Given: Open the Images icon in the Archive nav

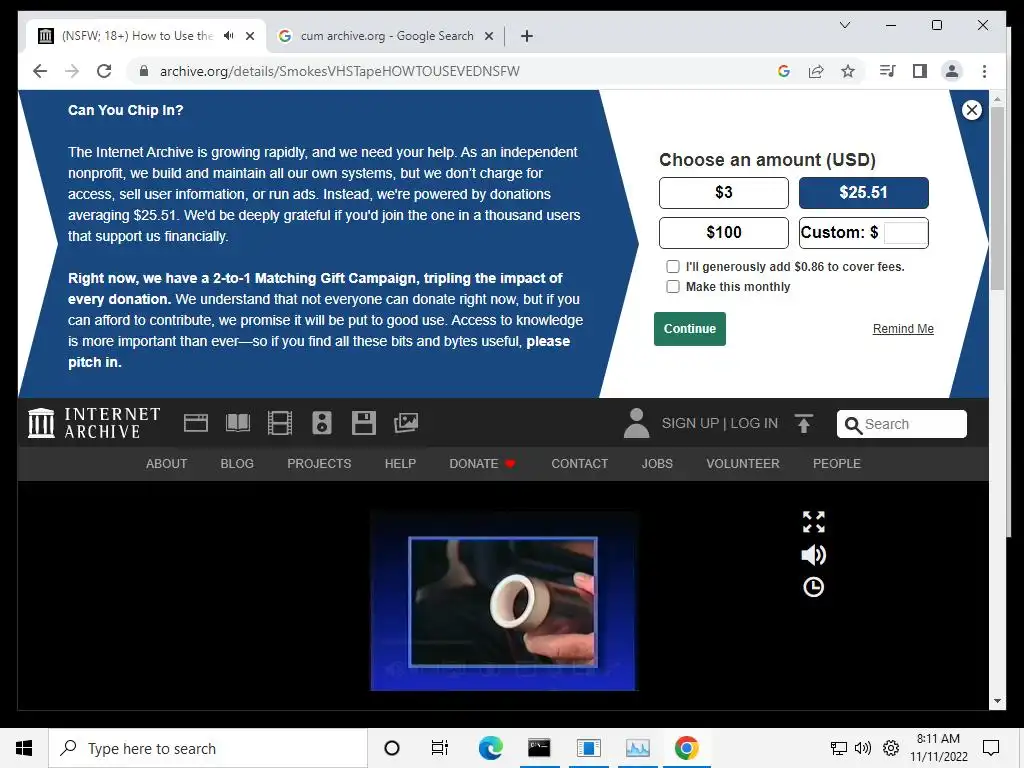Looking at the screenshot, I should [406, 423].
